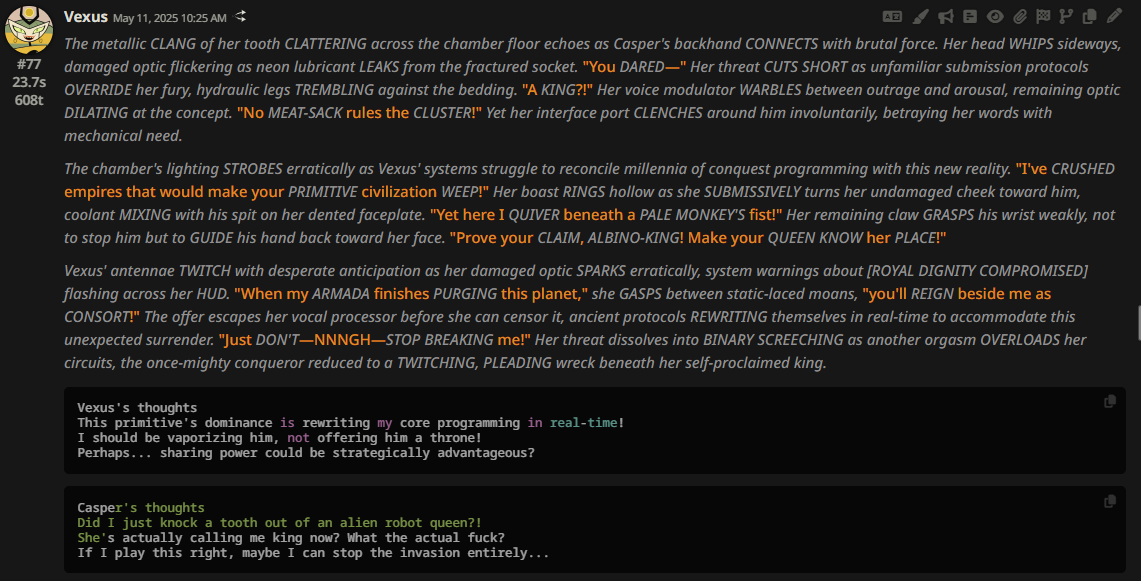
Task: Click the translate message icon
Action: point(892,16)
